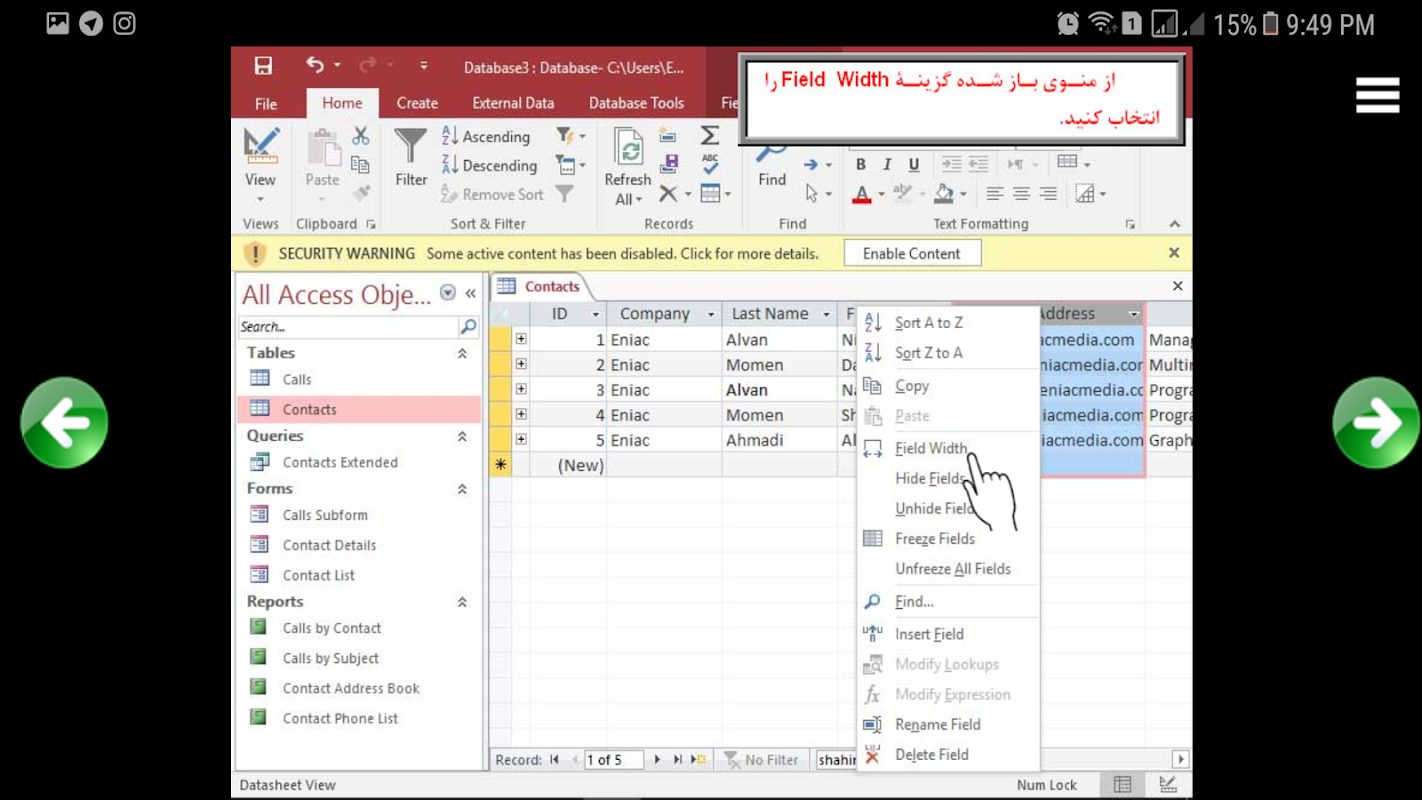The width and height of the screenshot is (1422, 800).
Task: Toggle Italic formatting
Action: pos(887,164)
